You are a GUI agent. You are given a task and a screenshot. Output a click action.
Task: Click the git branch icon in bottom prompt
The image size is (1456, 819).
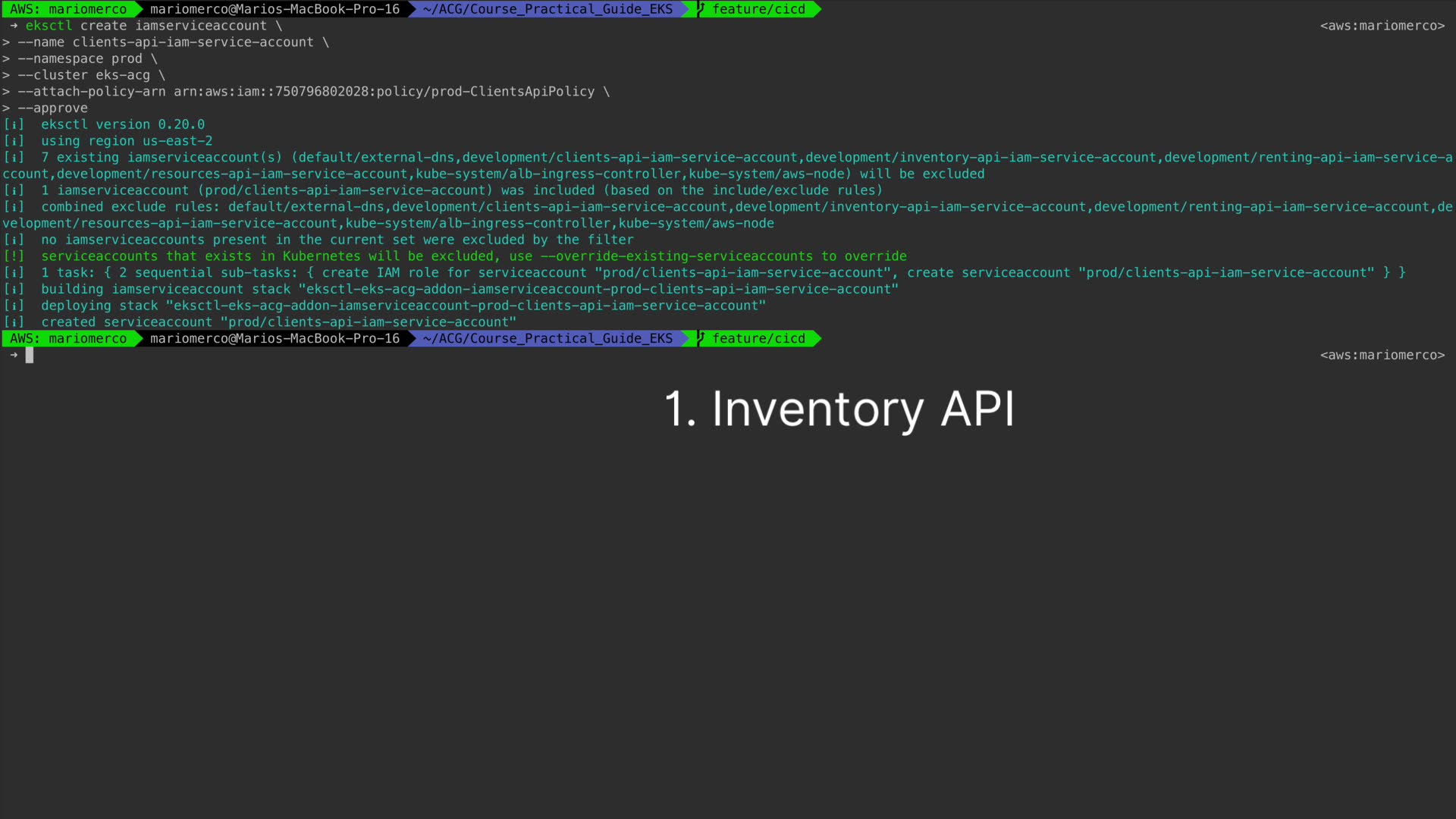pyautogui.click(x=701, y=338)
